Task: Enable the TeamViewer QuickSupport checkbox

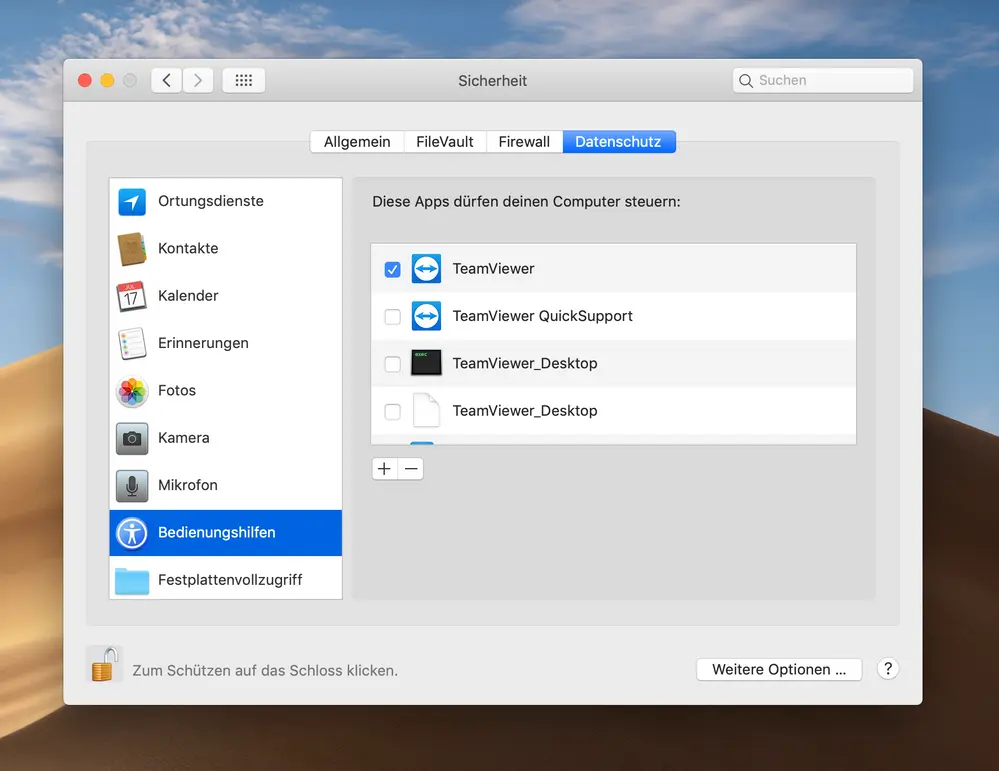Action: coord(392,317)
